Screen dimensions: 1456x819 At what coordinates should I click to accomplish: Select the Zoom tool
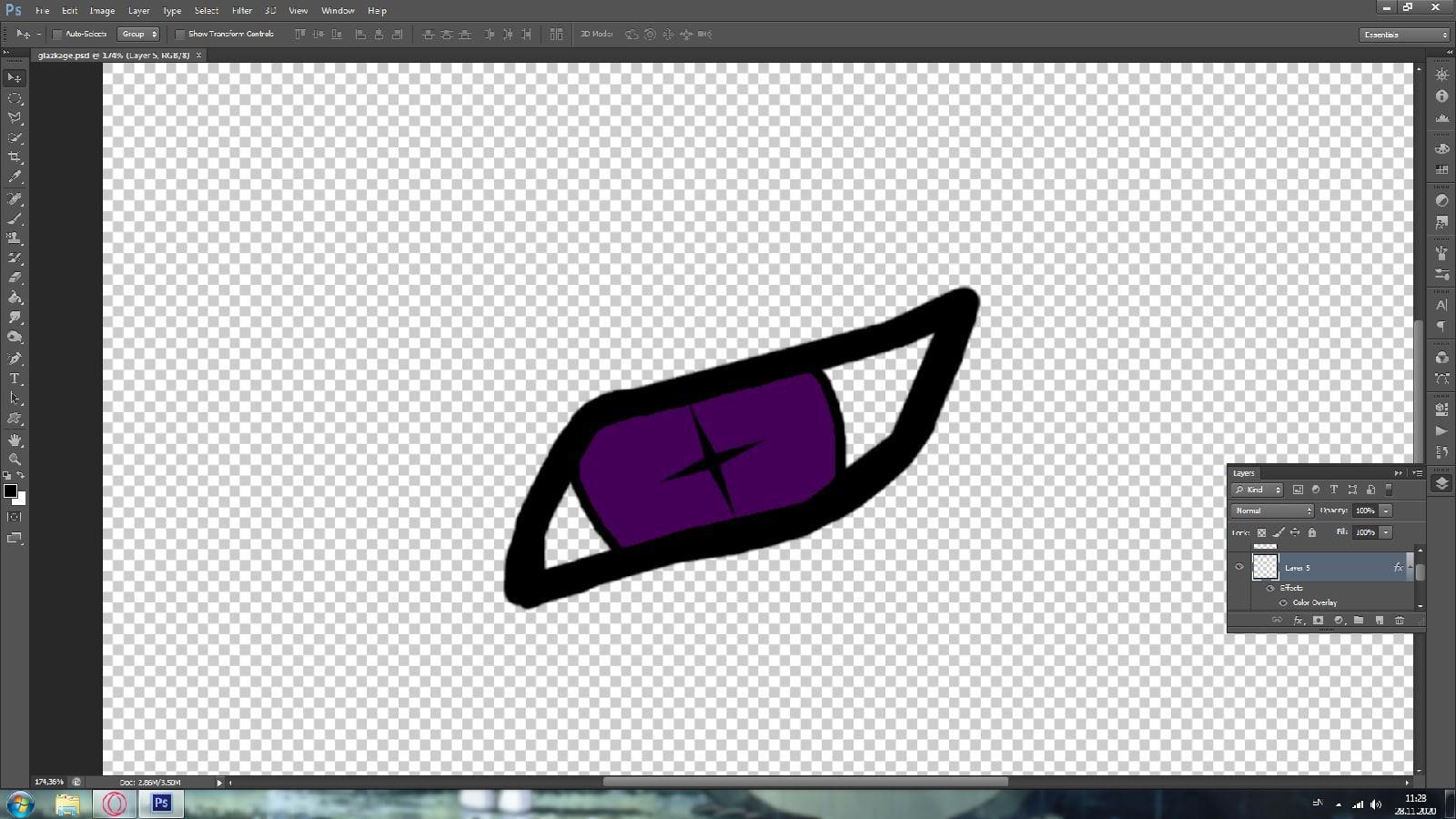(15, 459)
